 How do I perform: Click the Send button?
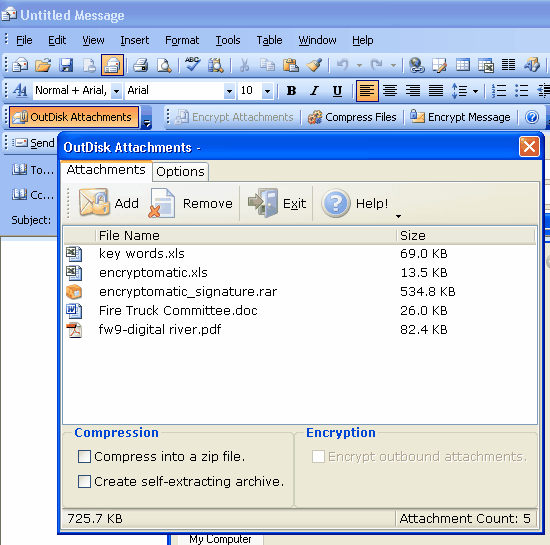[34, 143]
